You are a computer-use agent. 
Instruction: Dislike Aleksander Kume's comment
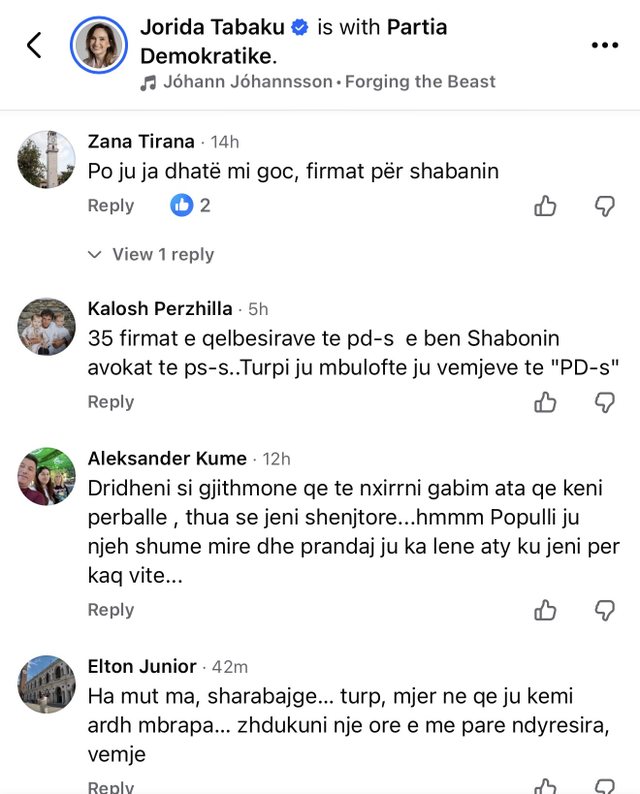tap(605, 610)
